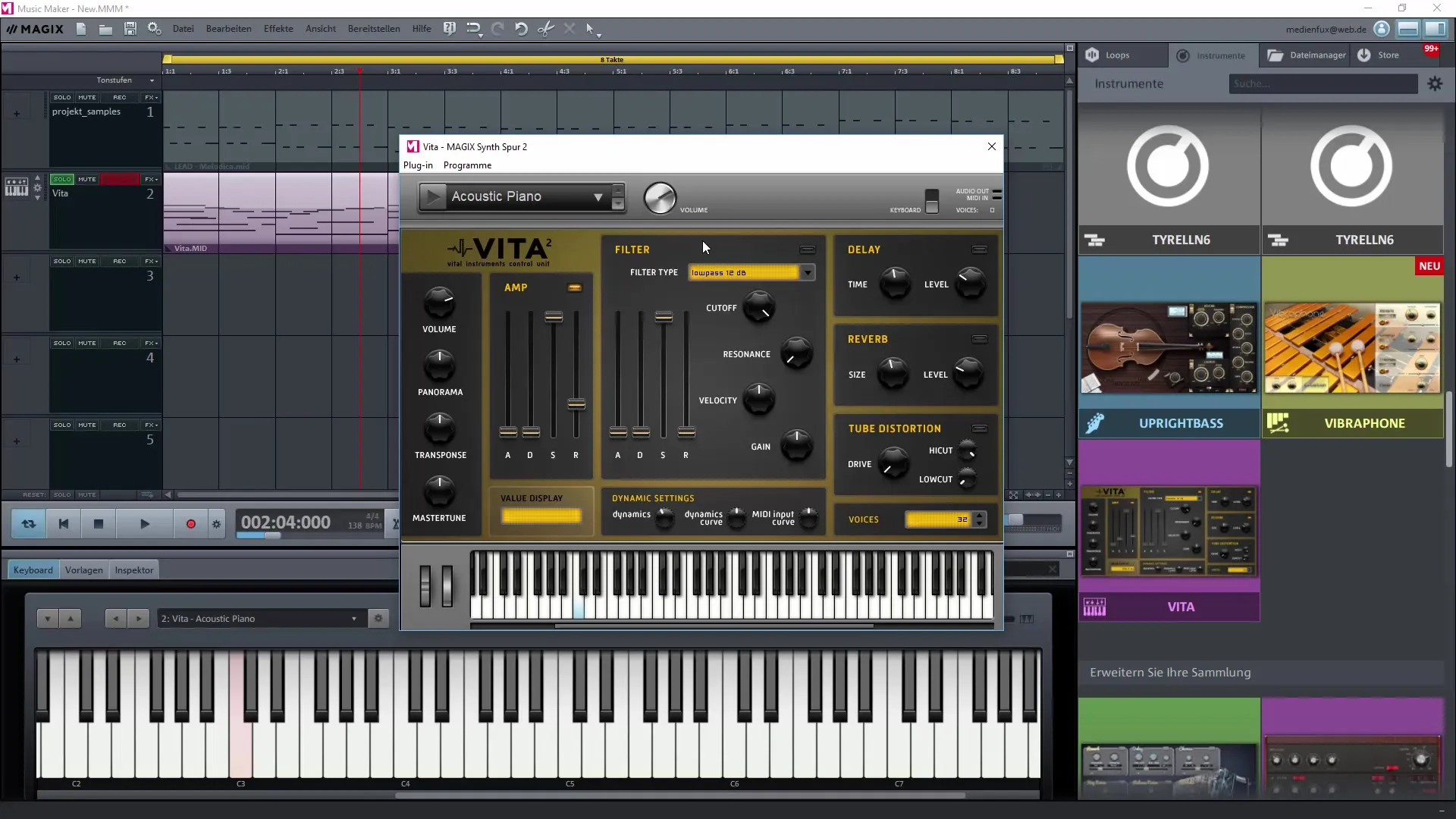1456x819 pixels.
Task: Click play preview button in Vita preset bar
Action: pos(433,197)
